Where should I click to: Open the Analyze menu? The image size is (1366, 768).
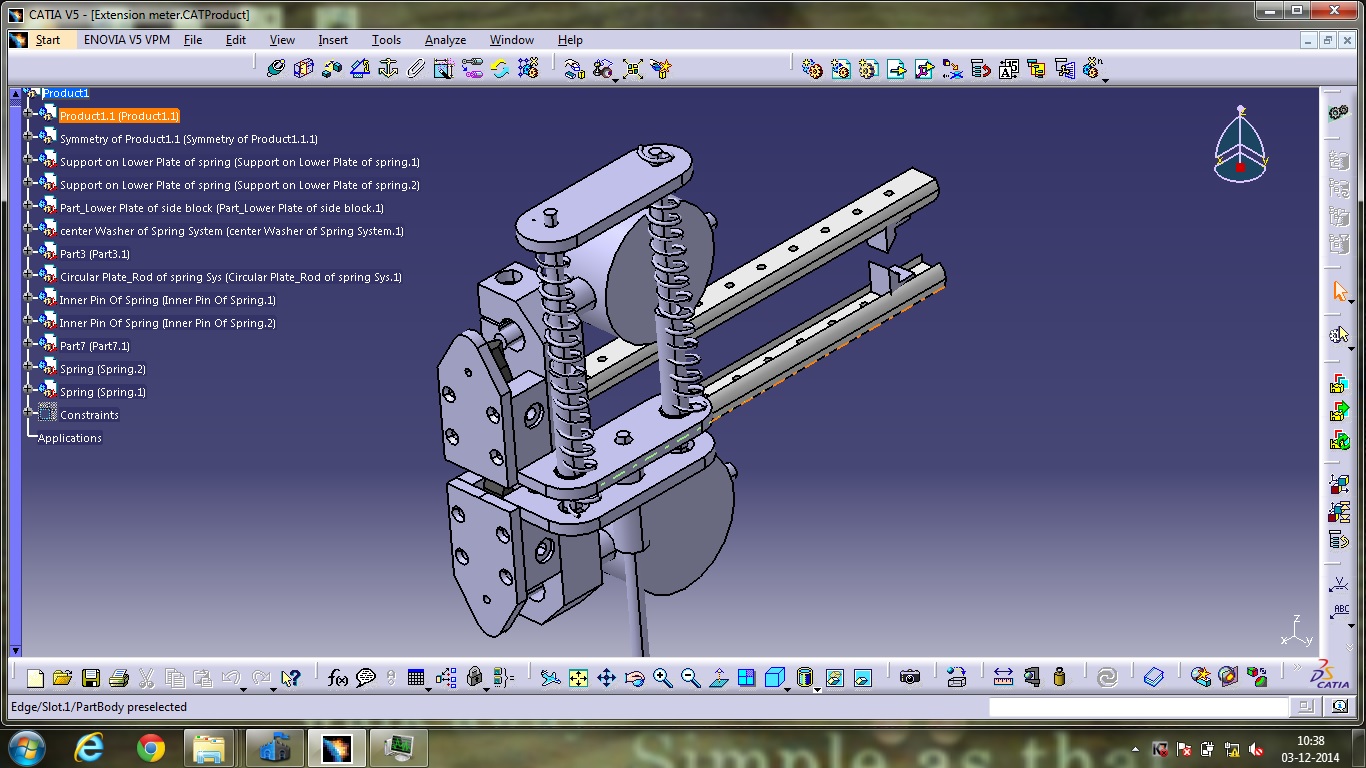[445, 40]
